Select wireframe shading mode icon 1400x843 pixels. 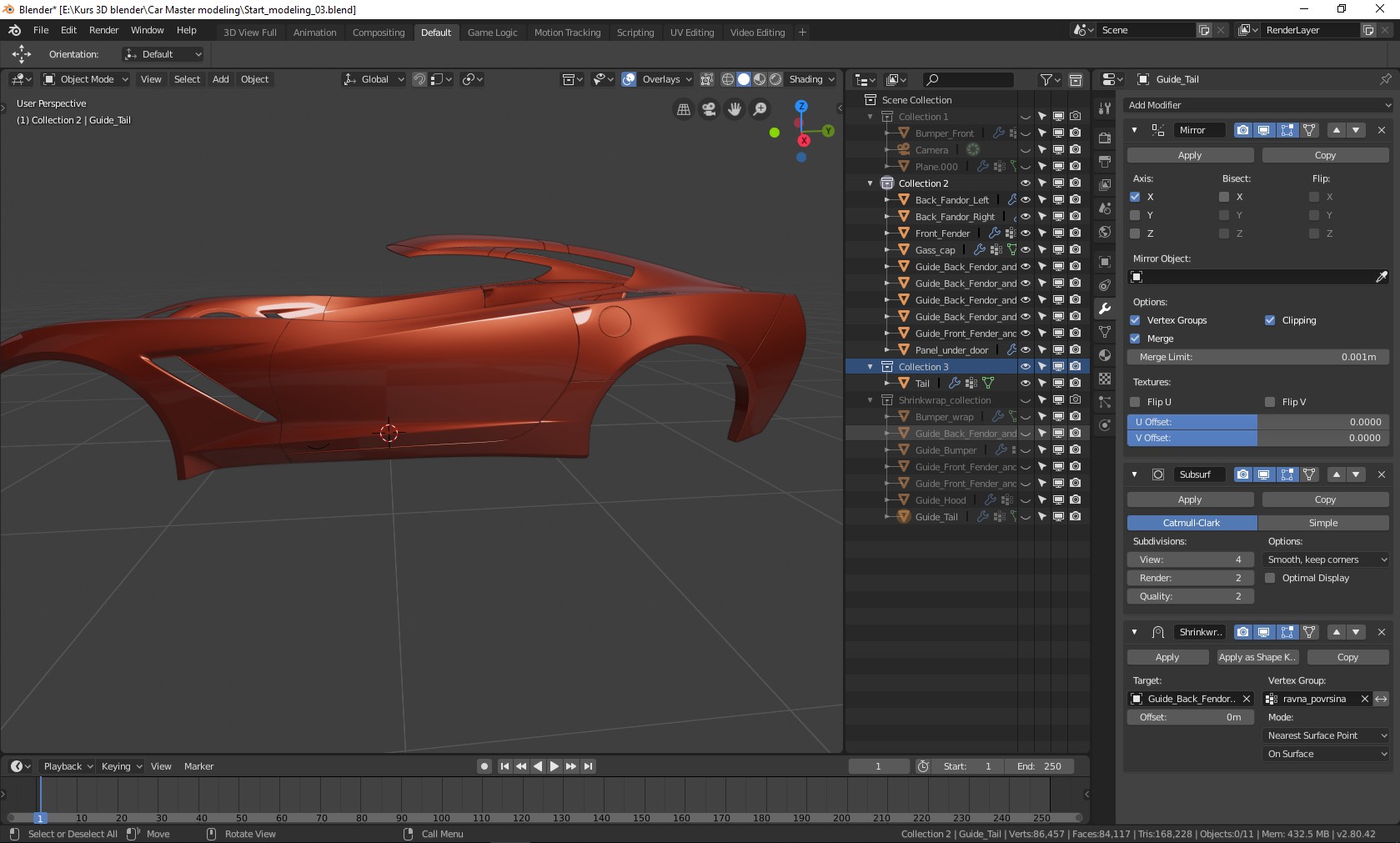[728, 79]
